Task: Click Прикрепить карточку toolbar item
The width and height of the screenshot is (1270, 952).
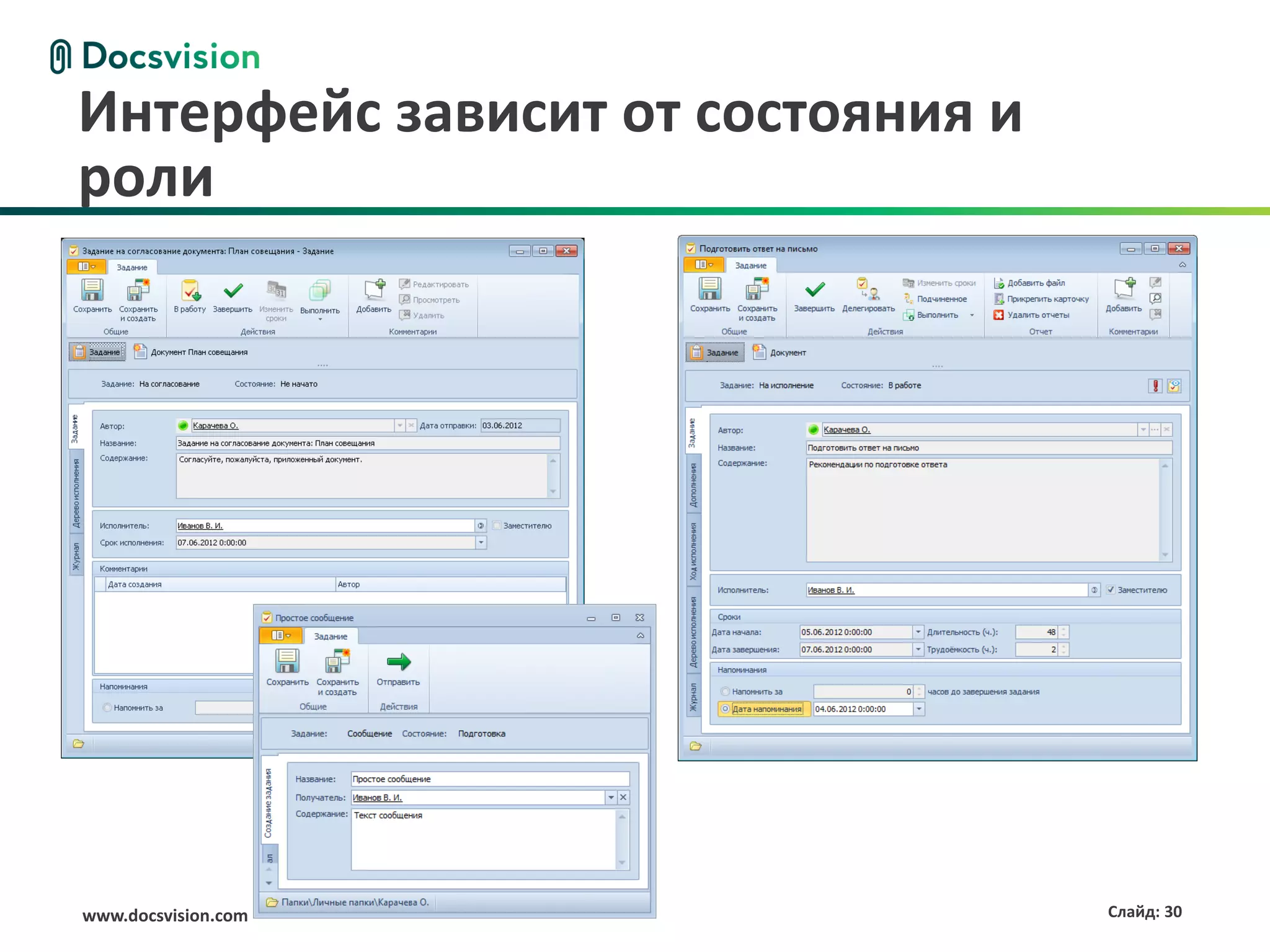Action: tap(1042, 299)
